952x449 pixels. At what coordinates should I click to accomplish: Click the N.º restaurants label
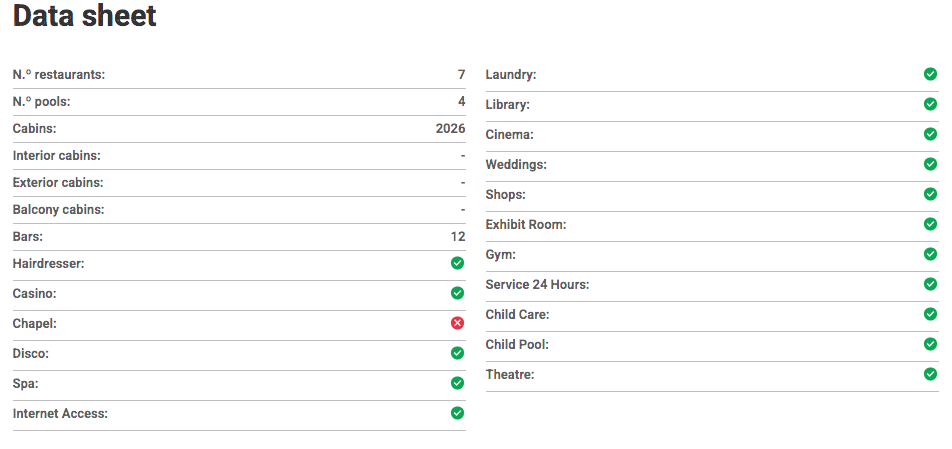[59, 75]
